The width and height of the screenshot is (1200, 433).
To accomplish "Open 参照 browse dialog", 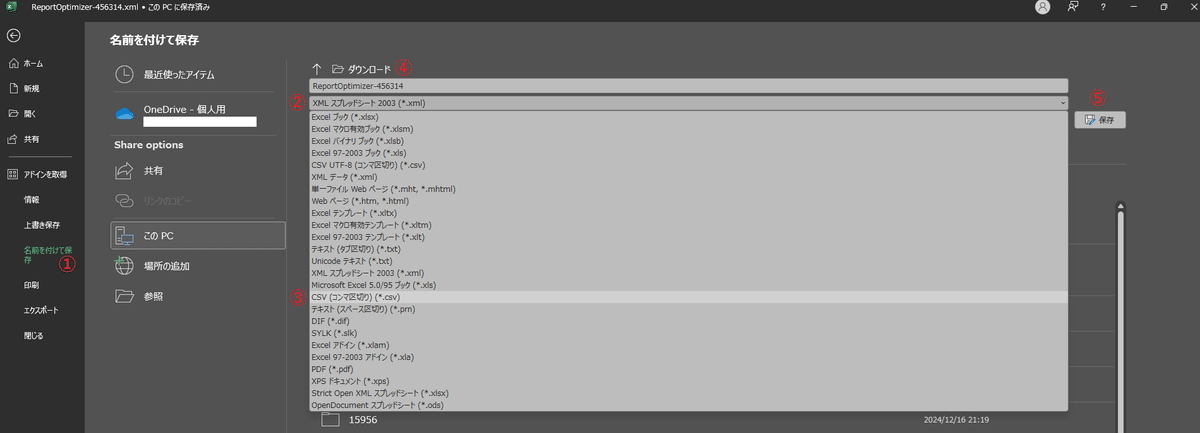I will (x=198, y=296).
